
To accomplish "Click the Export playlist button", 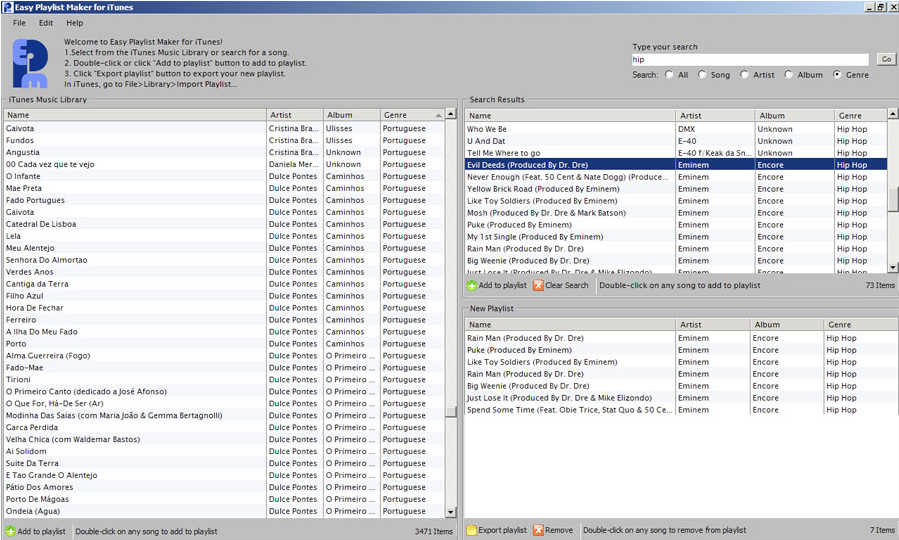I will click(497, 530).
